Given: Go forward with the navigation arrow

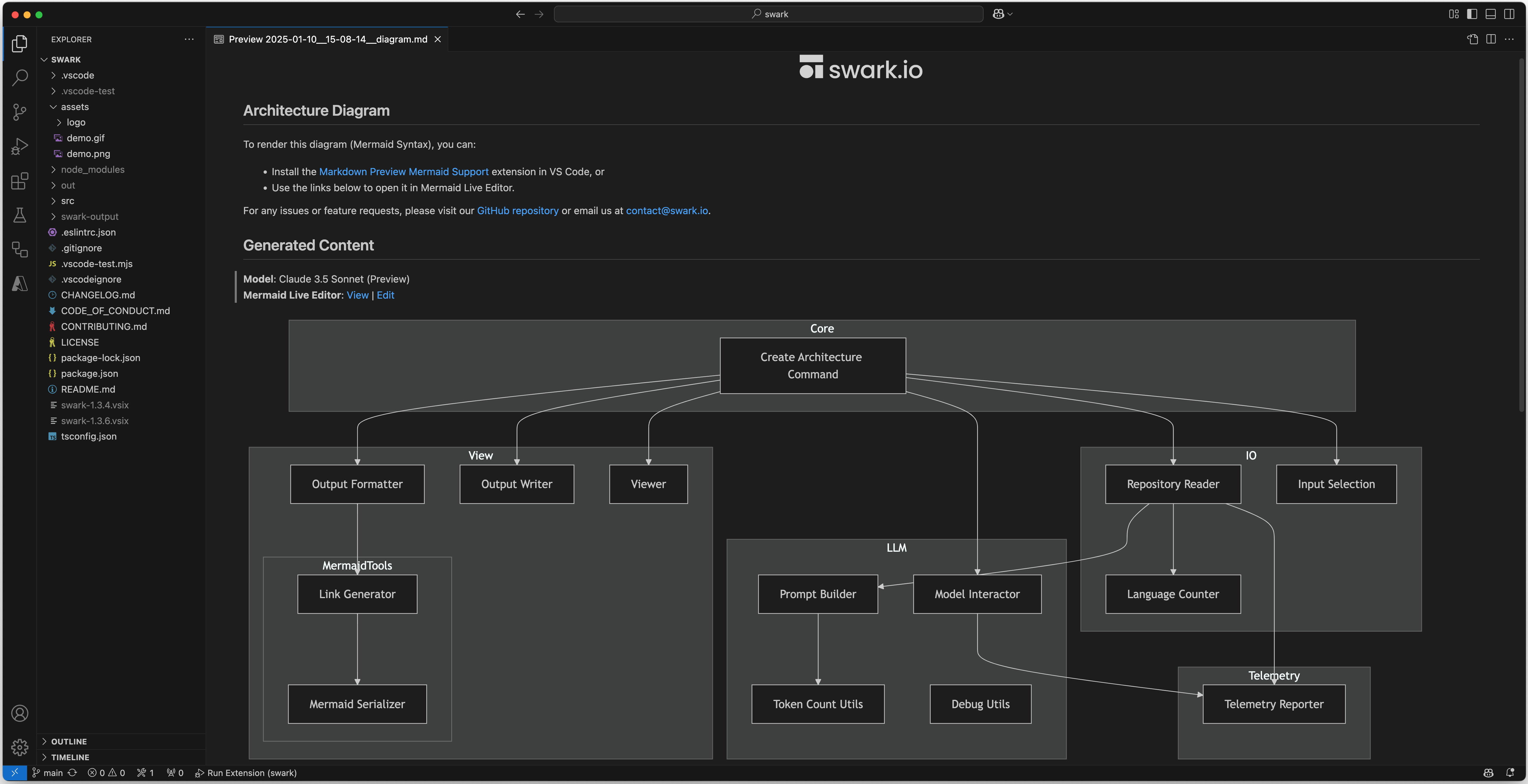Looking at the screenshot, I should (x=539, y=14).
